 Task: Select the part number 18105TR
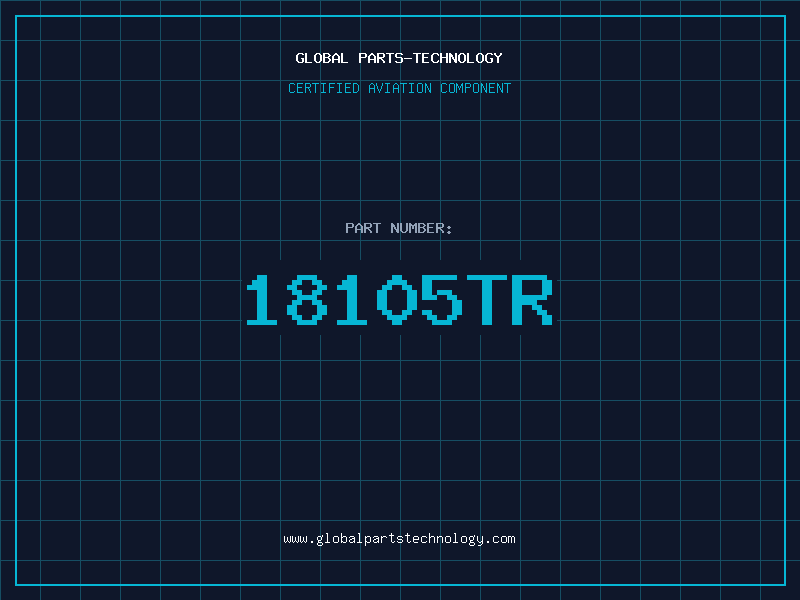[x=399, y=299]
